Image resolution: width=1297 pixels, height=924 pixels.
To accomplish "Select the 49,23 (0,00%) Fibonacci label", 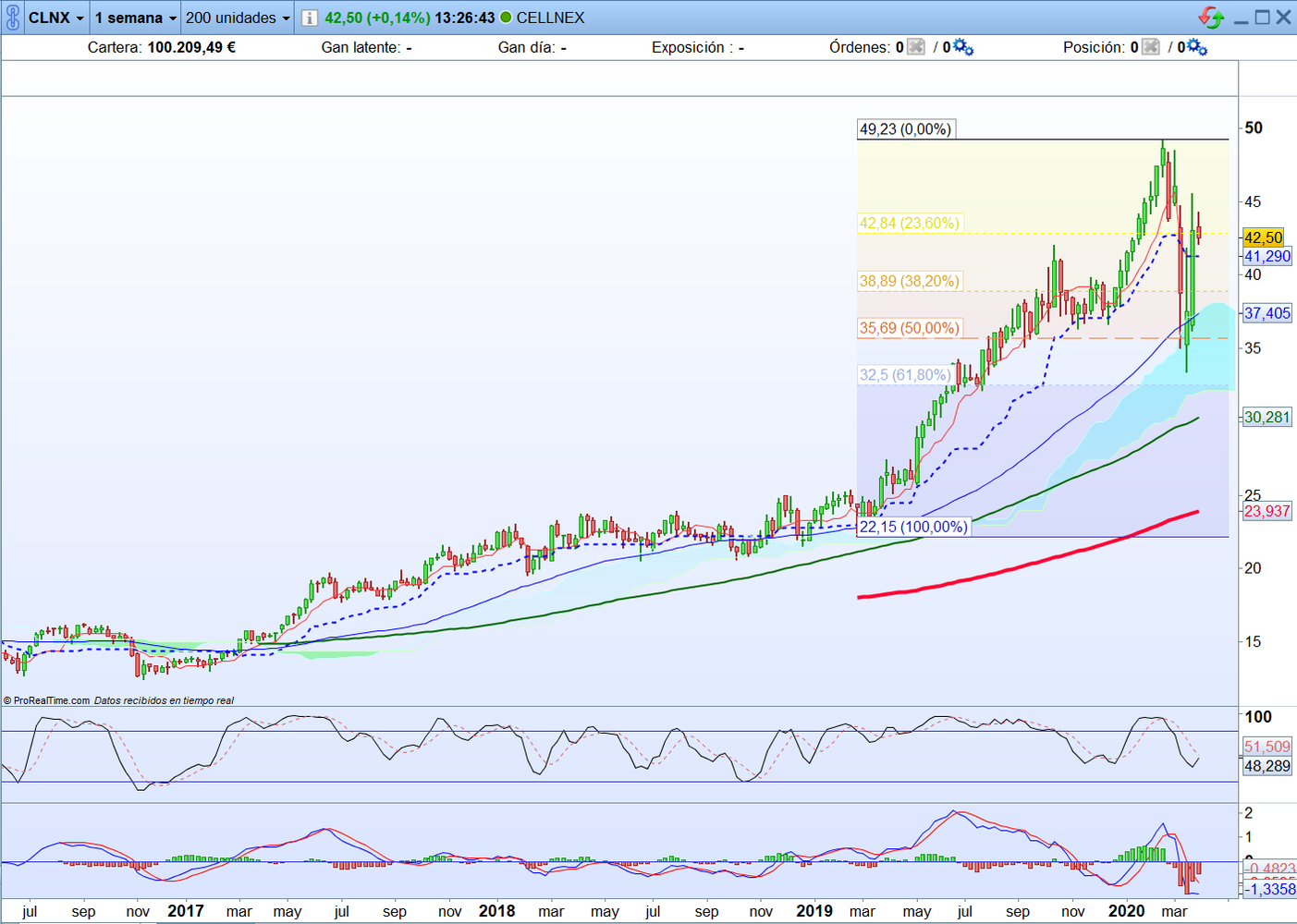I will pos(905,129).
